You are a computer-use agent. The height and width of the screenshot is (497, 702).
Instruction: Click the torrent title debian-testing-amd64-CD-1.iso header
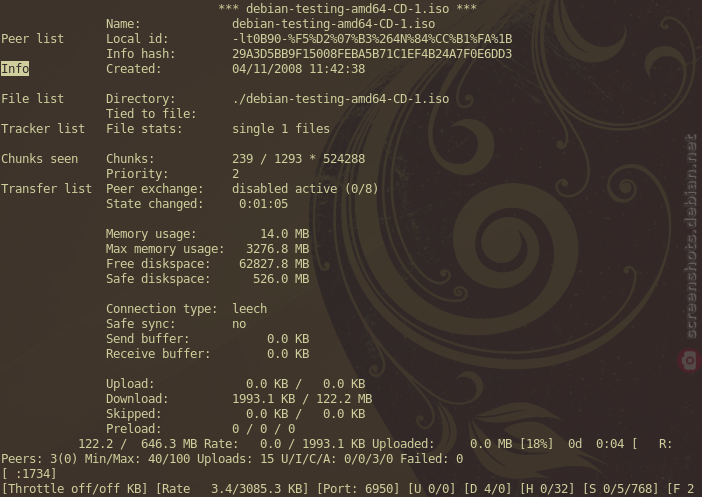(x=347, y=9)
